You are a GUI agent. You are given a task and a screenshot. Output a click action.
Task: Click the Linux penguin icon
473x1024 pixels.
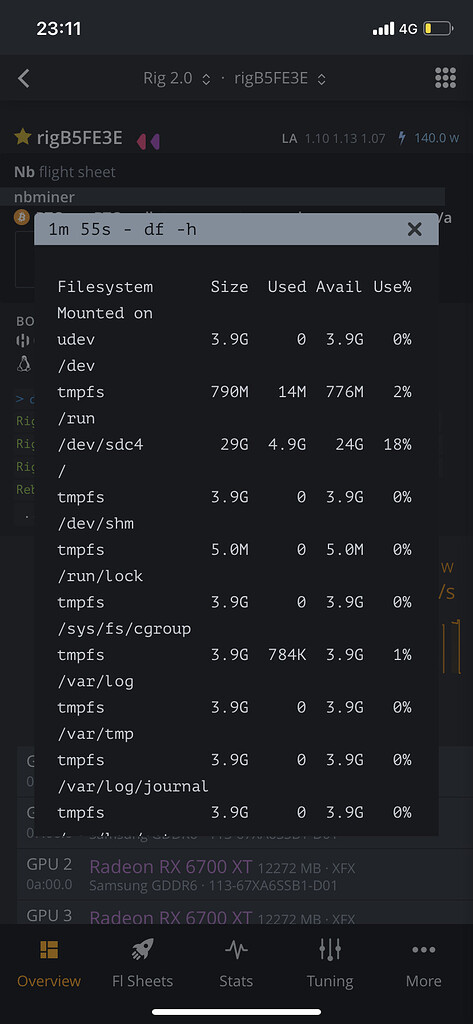coord(24,364)
